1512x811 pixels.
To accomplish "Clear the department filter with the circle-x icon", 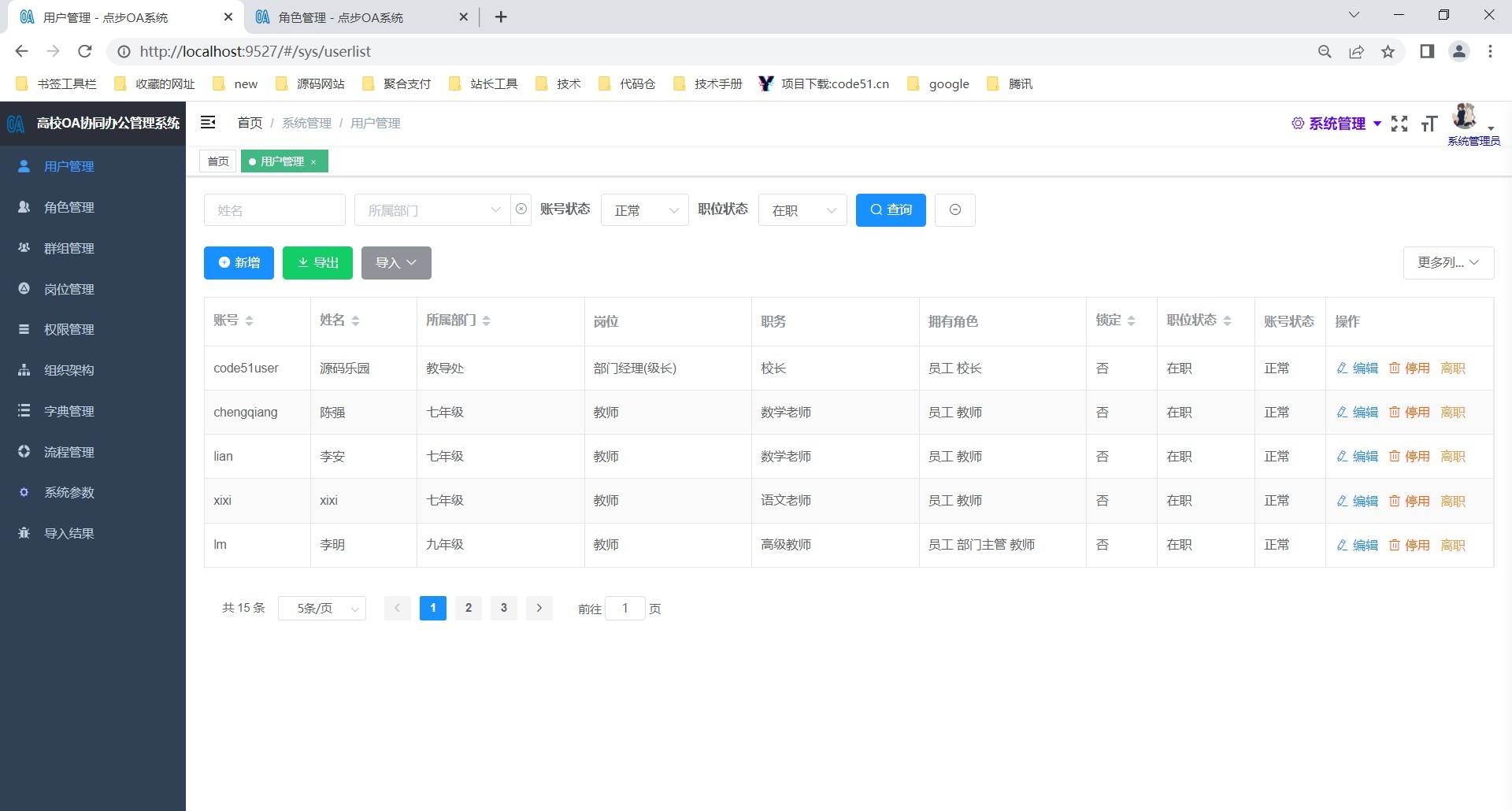I will [521, 209].
